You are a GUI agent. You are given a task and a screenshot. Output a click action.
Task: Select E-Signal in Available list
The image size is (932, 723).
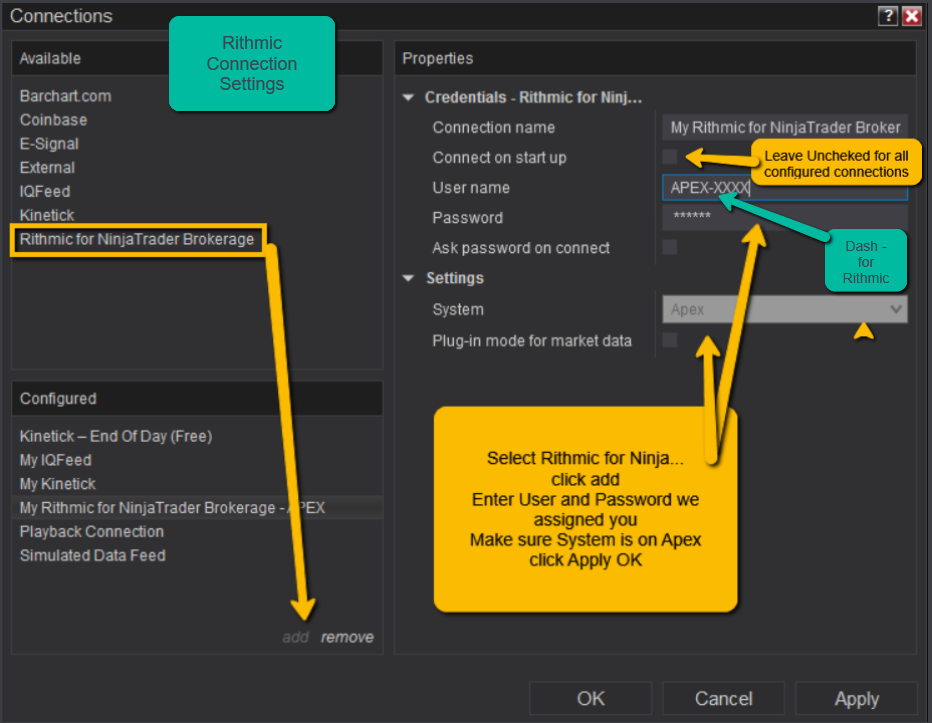point(49,144)
